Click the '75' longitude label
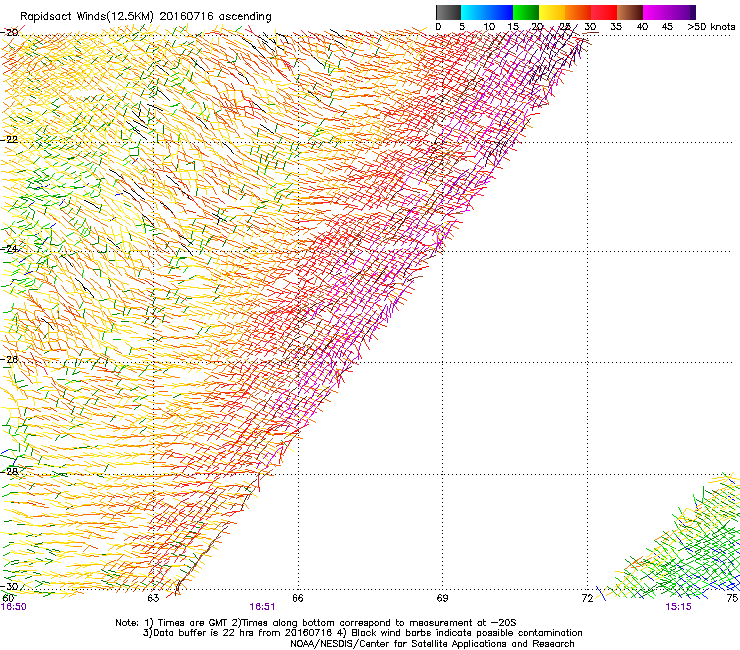This screenshot has height=650, width=740. coord(732,599)
